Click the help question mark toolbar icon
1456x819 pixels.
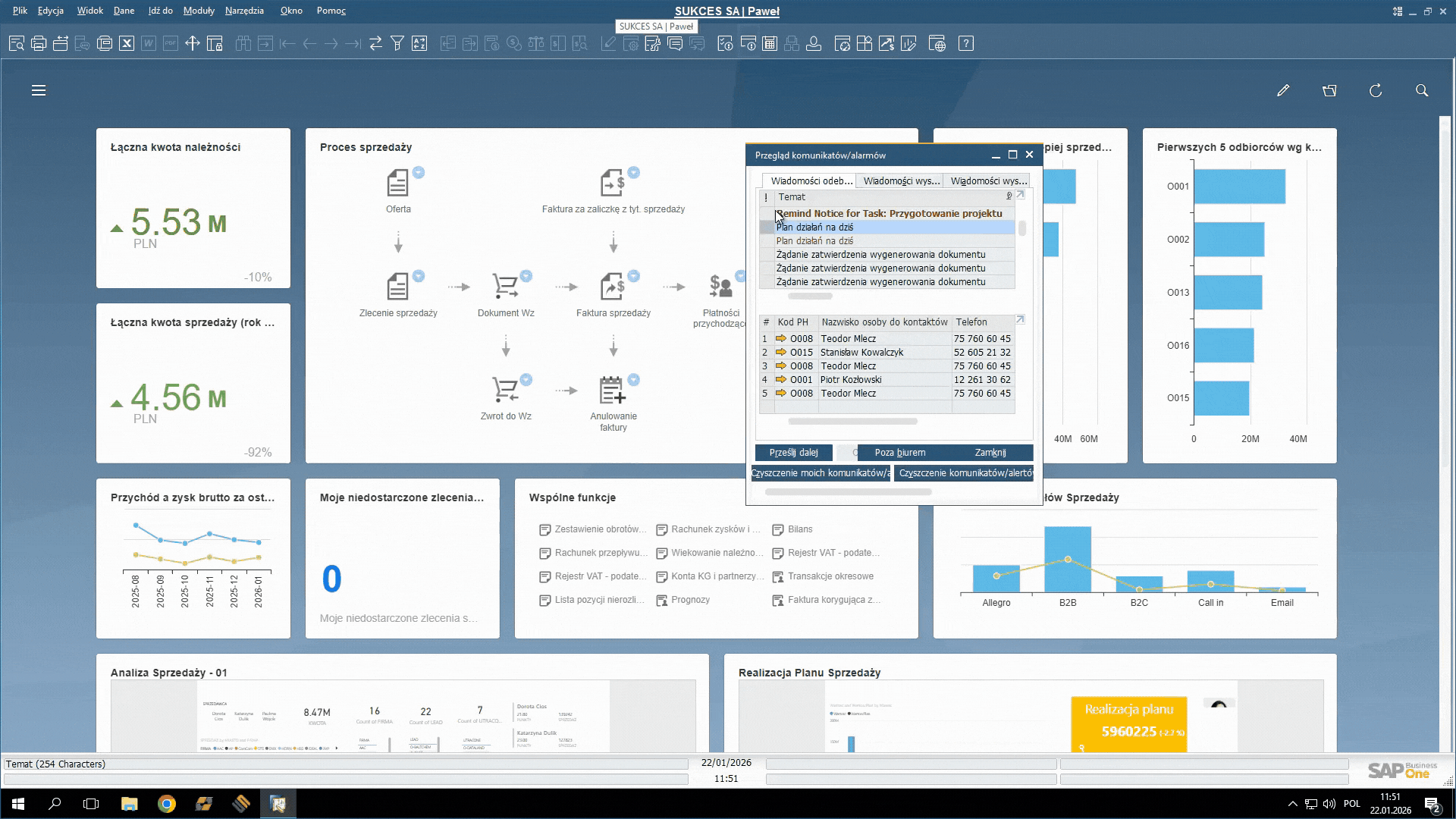coord(966,43)
